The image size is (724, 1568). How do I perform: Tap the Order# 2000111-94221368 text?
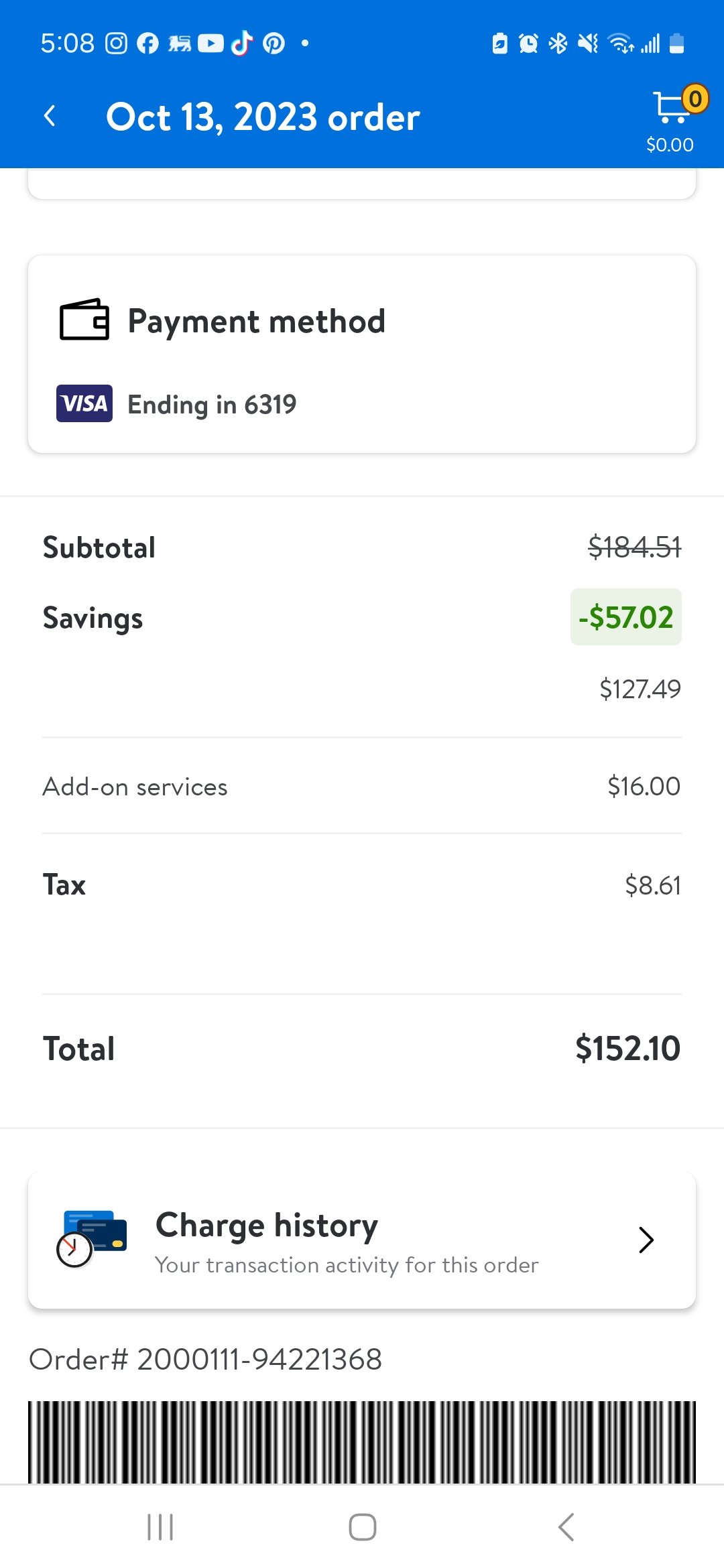[x=206, y=1359]
